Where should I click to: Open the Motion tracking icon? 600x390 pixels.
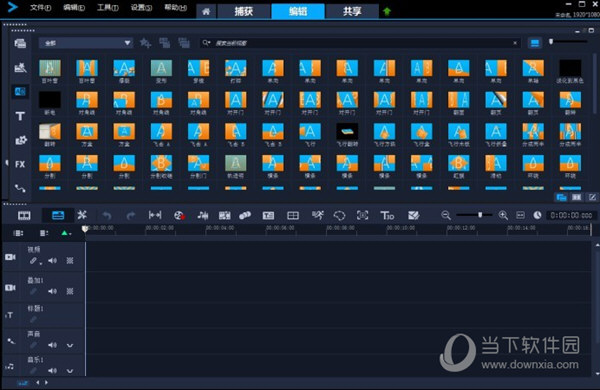[245, 215]
